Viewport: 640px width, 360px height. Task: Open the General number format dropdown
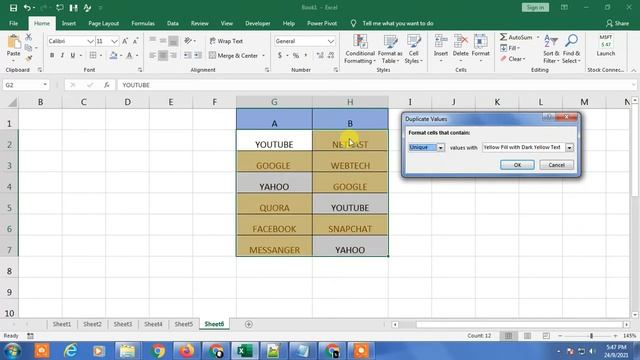point(331,41)
